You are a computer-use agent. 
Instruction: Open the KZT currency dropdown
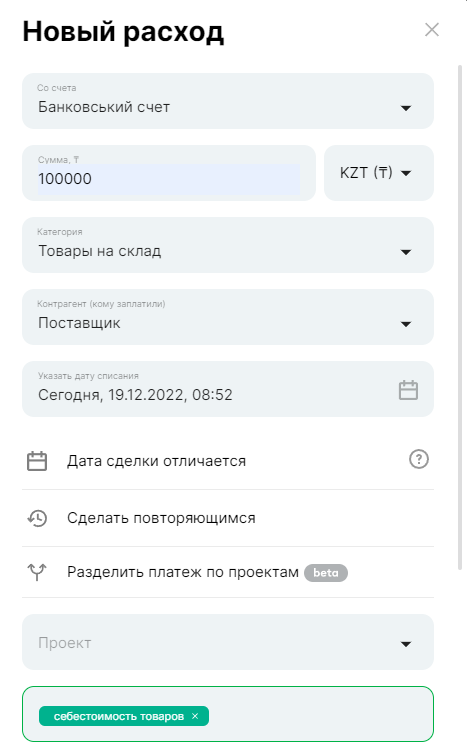coord(379,173)
